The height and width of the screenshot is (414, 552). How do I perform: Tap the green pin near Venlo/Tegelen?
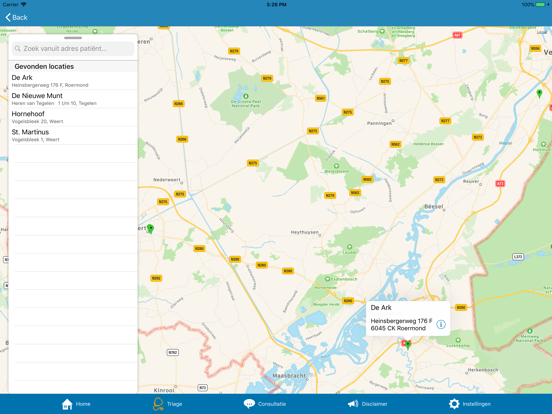(x=539, y=93)
